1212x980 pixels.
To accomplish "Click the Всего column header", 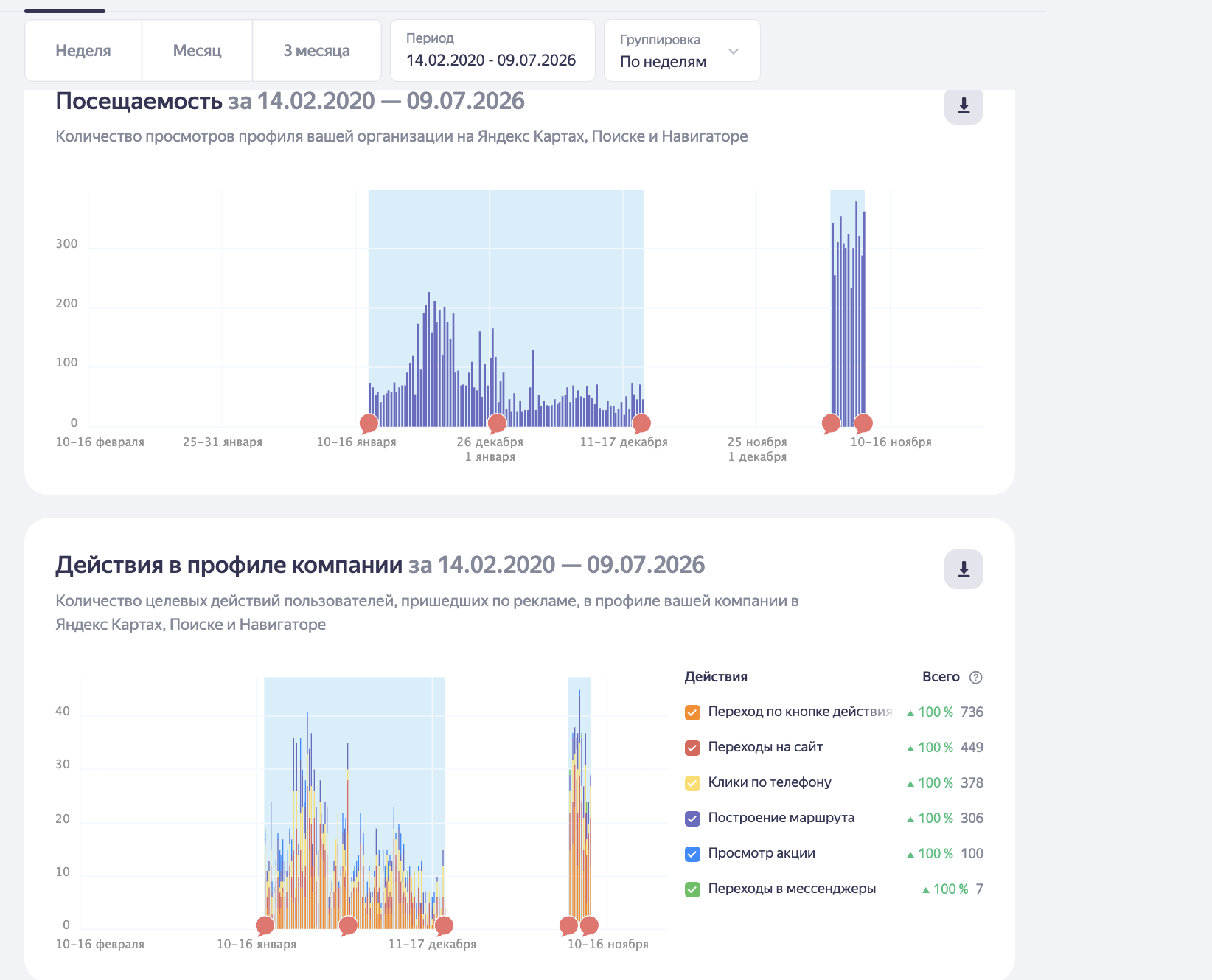I will [941, 677].
